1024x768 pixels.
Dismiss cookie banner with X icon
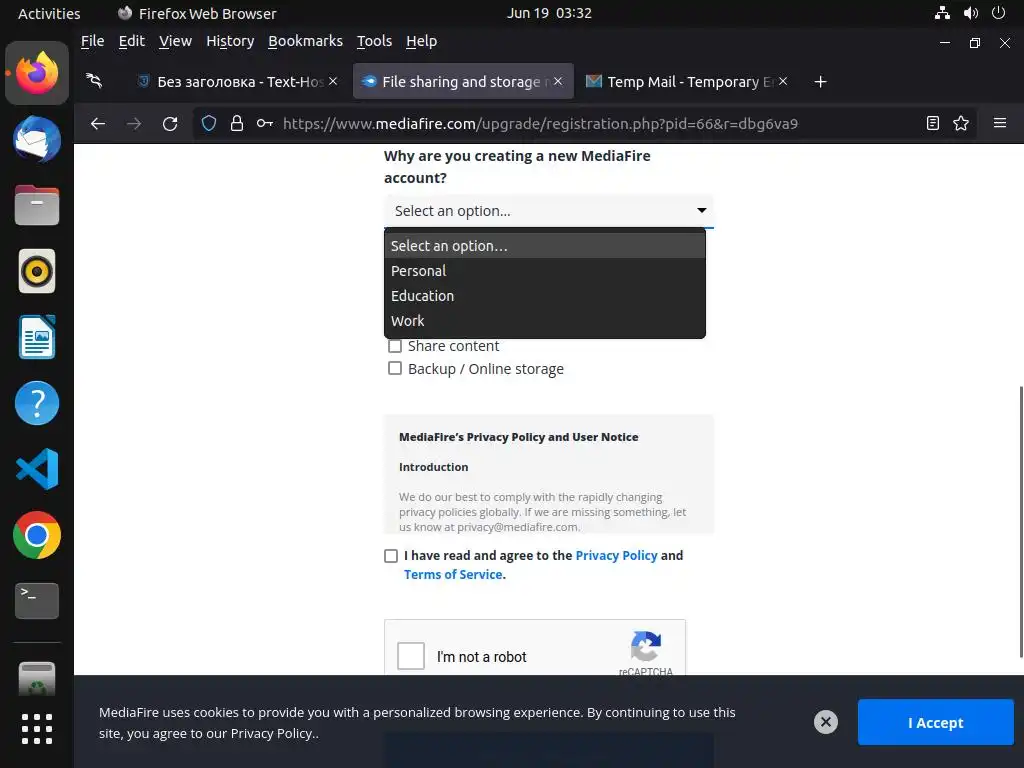825,722
